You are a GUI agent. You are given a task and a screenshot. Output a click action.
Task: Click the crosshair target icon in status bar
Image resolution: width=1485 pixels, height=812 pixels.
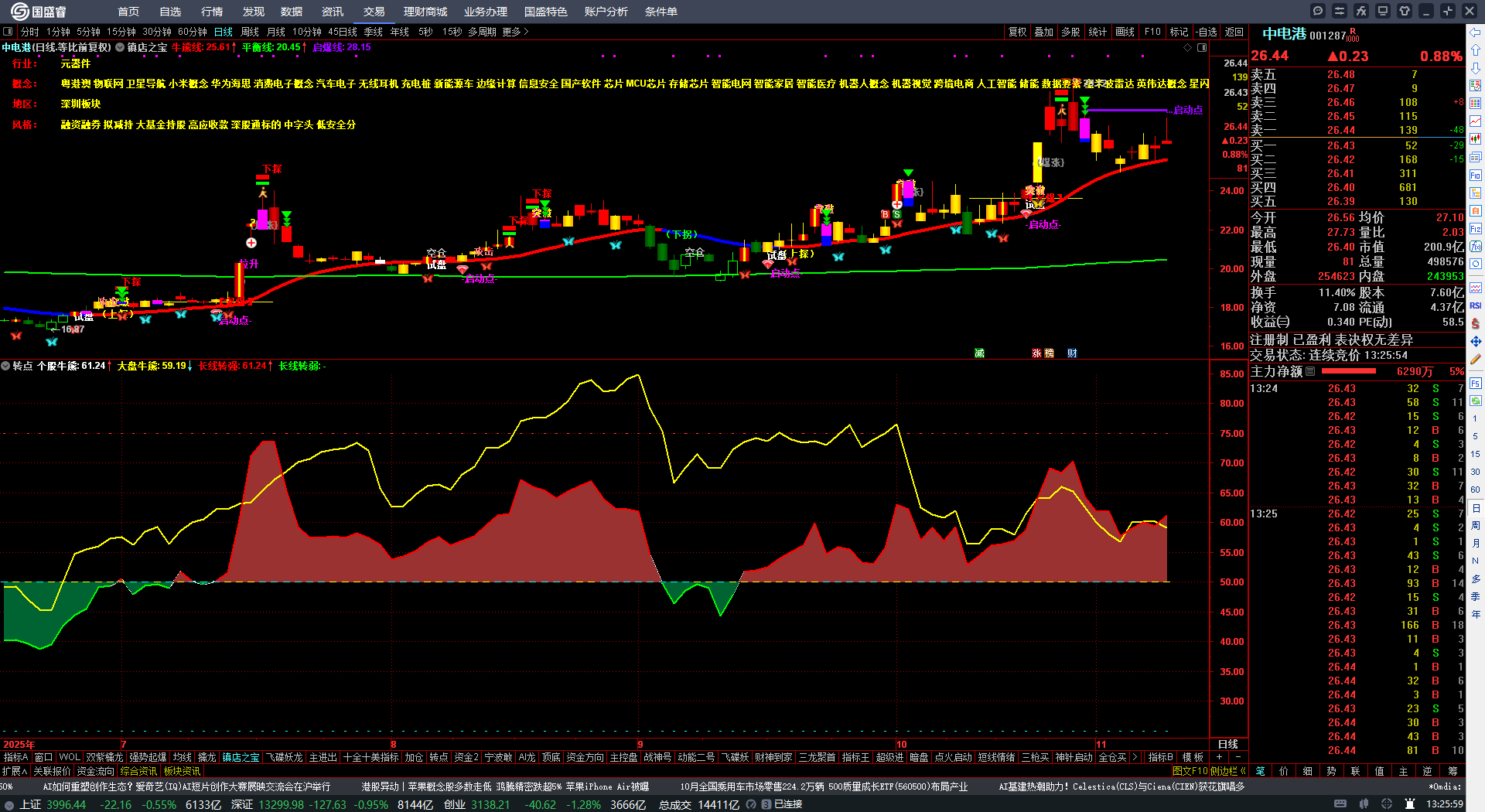[1387, 804]
